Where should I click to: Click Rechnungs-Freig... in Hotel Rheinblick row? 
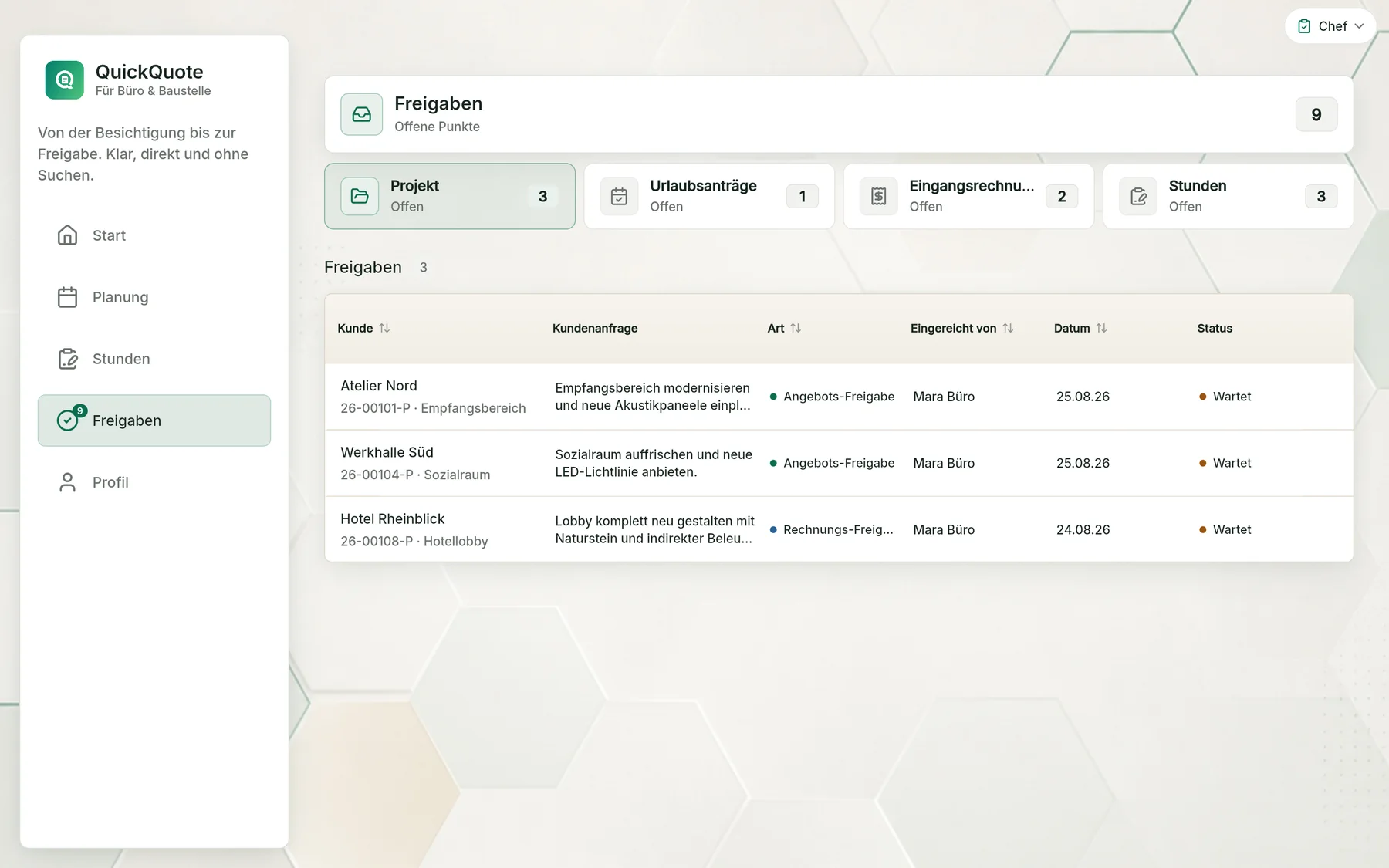point(838,529)
